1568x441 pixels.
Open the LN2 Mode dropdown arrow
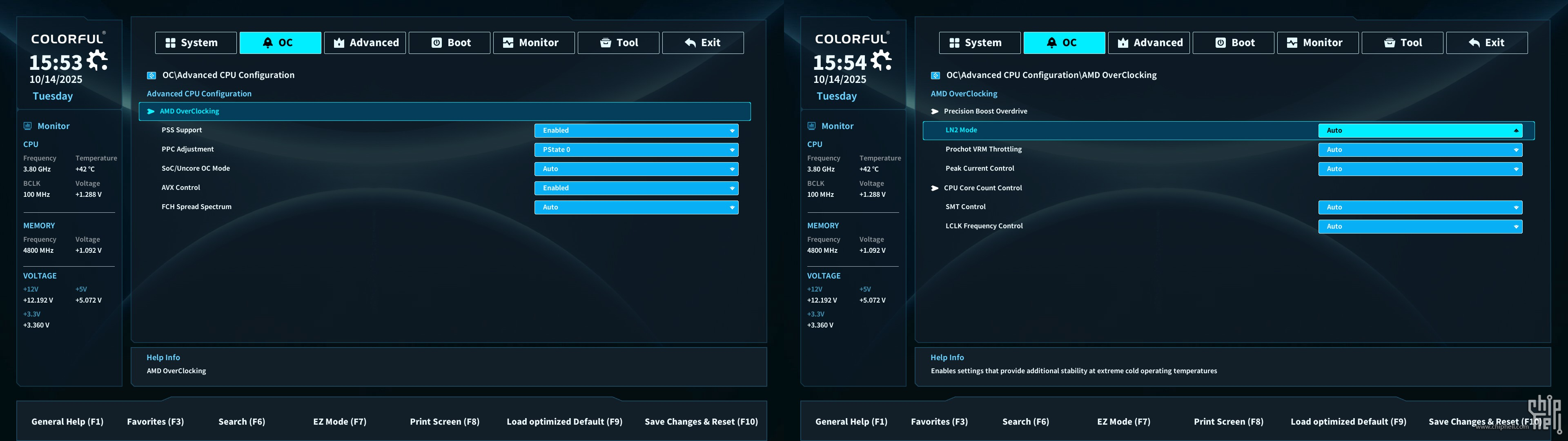[1516, 130]
